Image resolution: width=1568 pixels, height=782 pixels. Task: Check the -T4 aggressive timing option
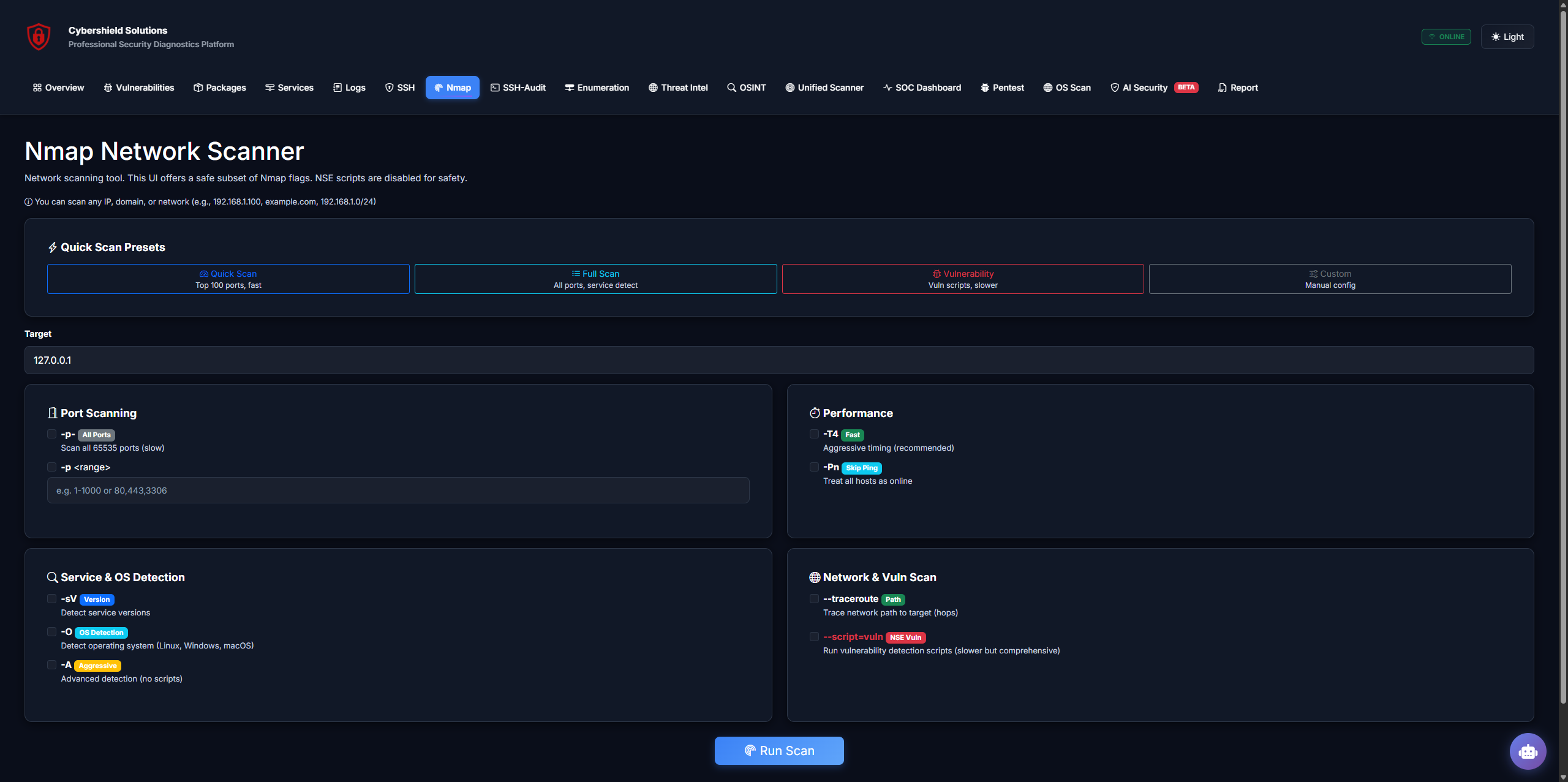point(814,434)
